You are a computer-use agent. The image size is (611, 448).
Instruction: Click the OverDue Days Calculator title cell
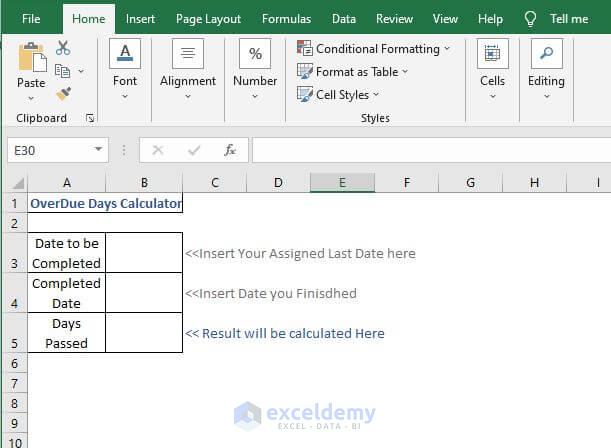pos(105,203)
